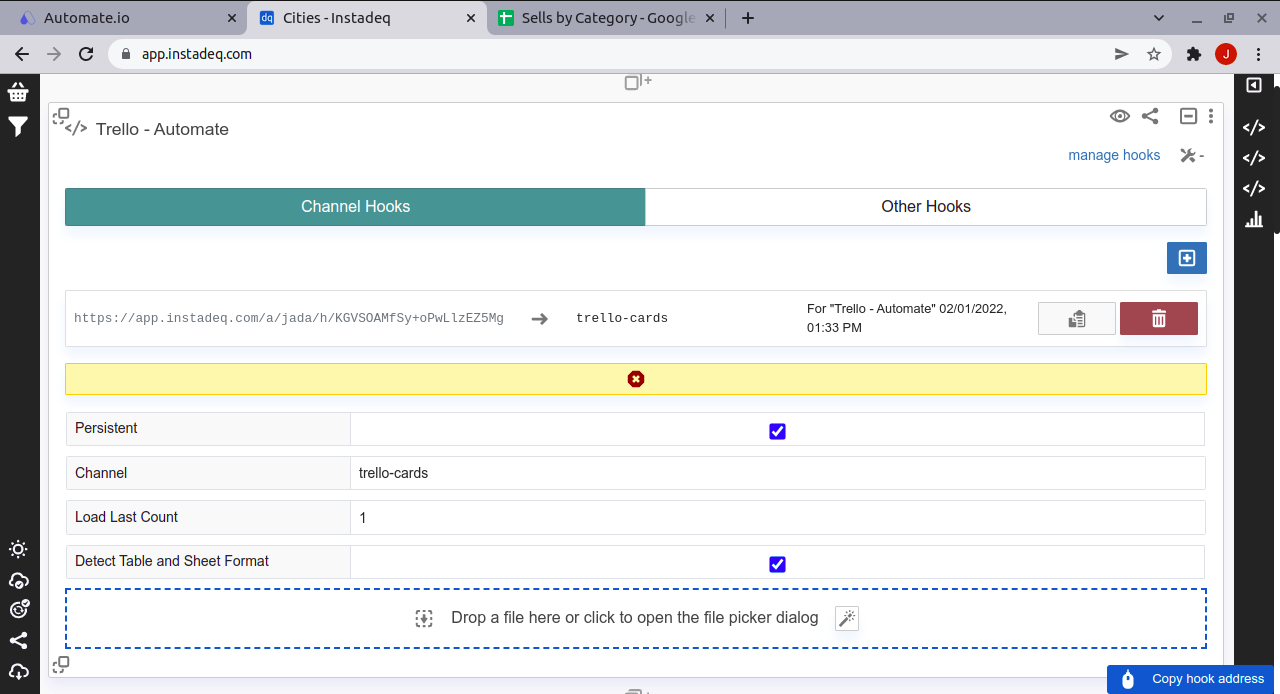Delete the trello-cards hook

[x=1159, y=319]
